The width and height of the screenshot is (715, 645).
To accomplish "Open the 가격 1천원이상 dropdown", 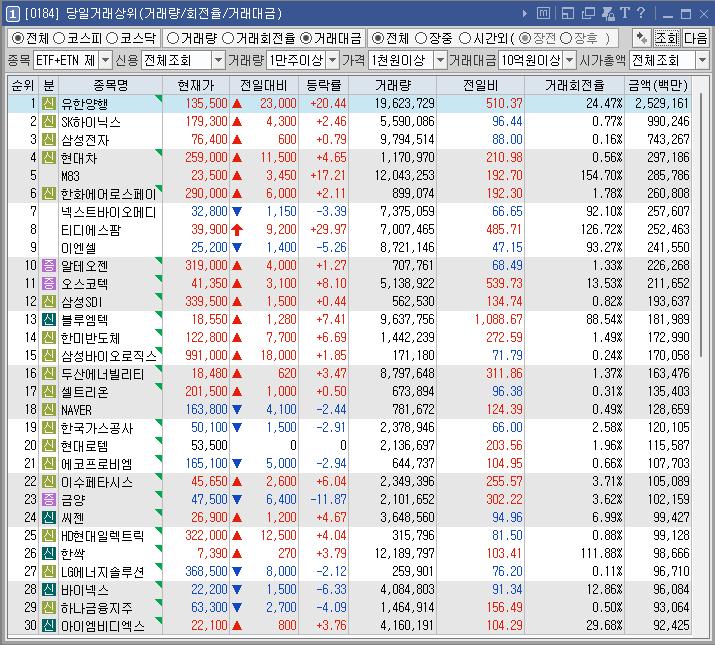I will coord(440,60).
